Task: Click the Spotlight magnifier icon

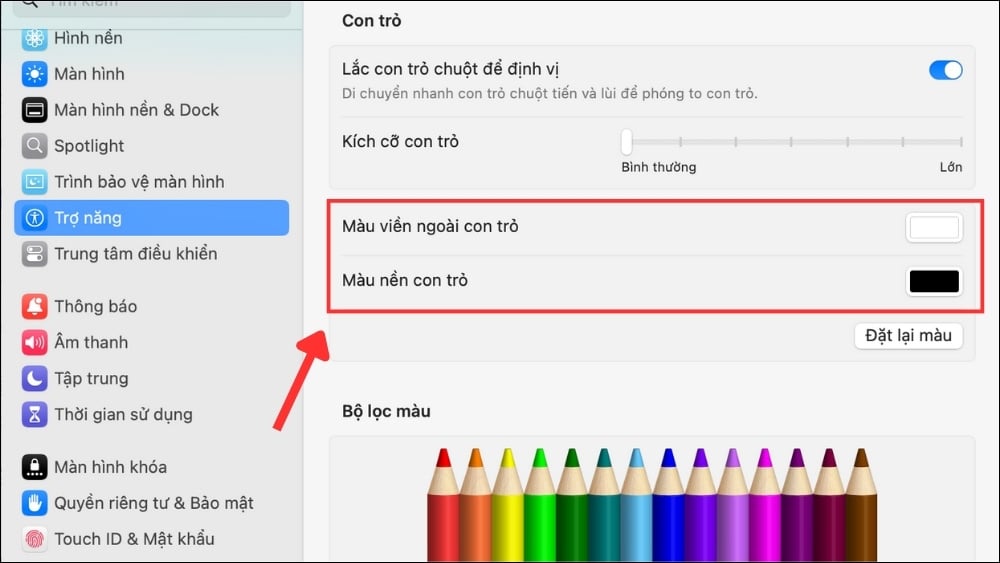Action: pos(35,146)
